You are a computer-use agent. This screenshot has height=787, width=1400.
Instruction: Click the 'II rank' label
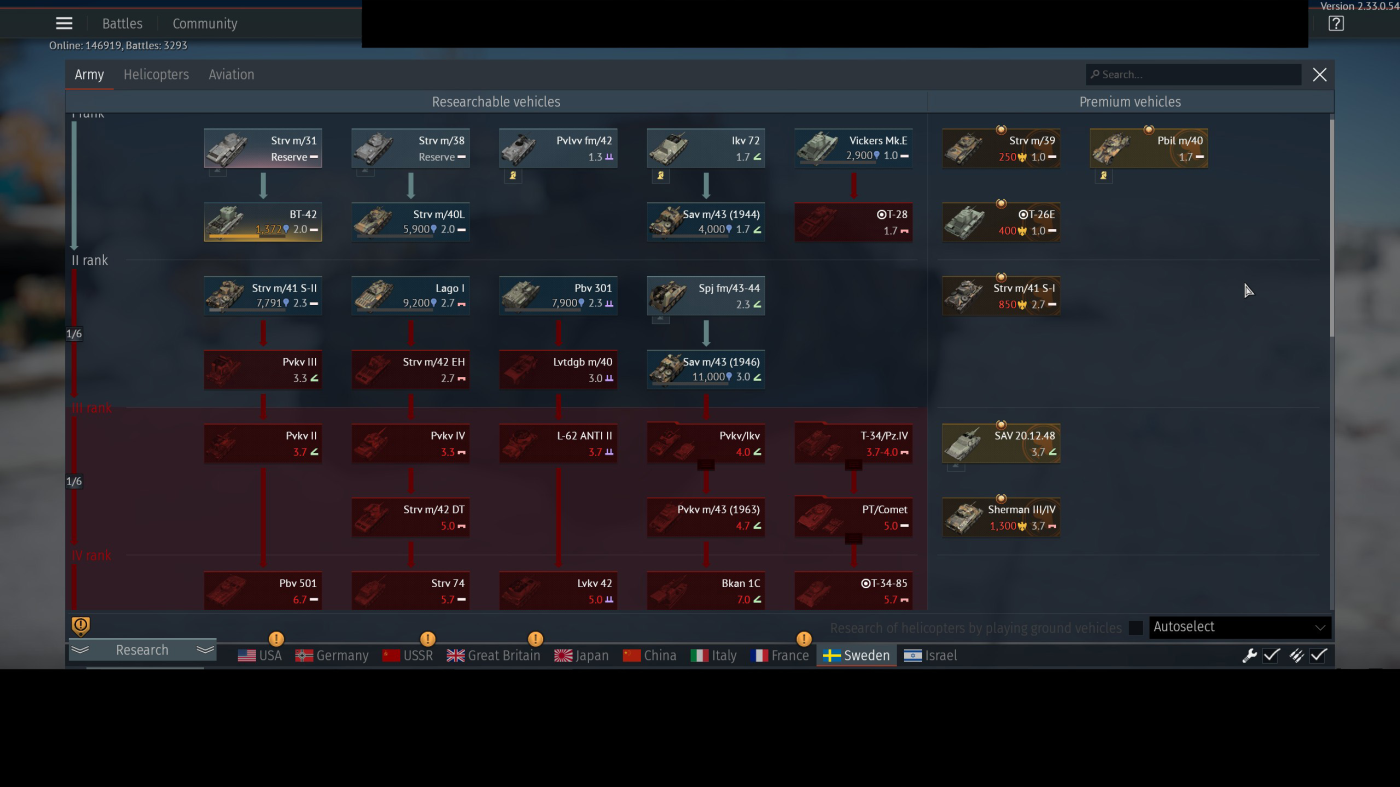tap(90, 260)
